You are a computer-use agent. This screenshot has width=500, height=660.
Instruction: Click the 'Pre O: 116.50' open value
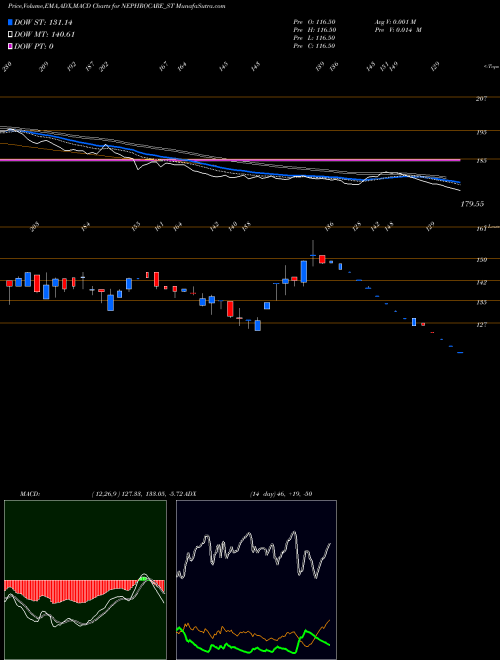(314, 22)
